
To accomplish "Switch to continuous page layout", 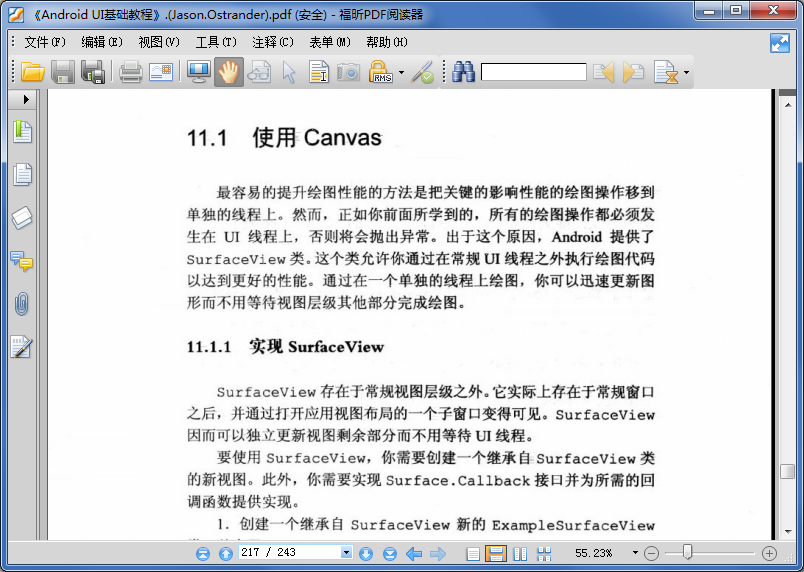I will click(496, 554).
